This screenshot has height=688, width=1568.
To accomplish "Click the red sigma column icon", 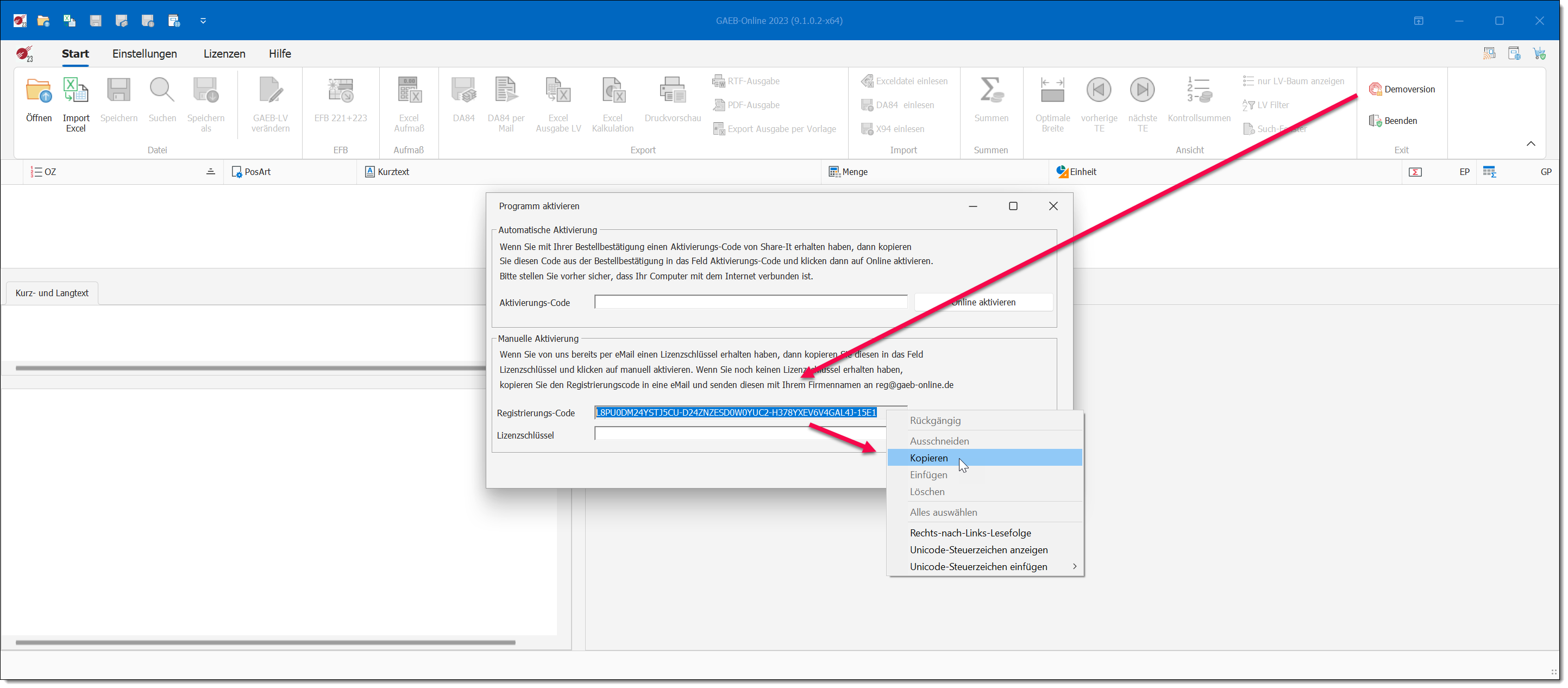I will [x=1415, y=172].
